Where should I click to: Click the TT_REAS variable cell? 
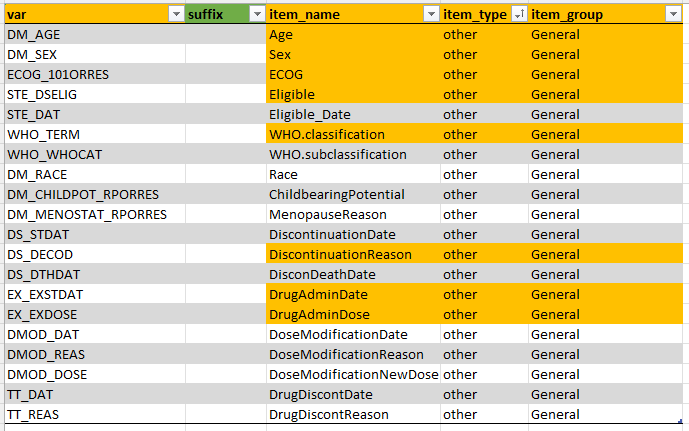[x=95, y=414]
